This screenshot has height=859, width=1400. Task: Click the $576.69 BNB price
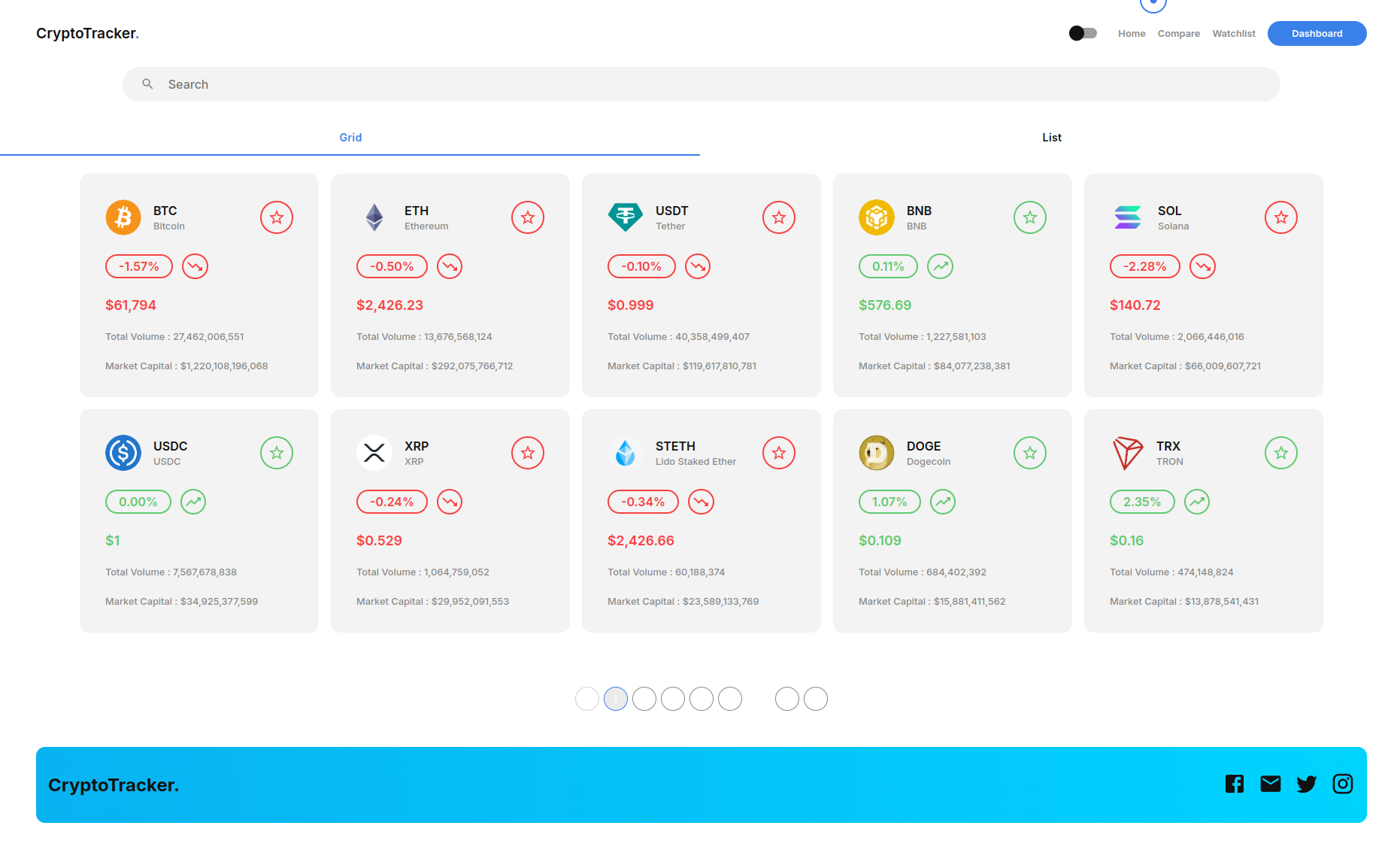pyautogui.click(x=885, y=305)
